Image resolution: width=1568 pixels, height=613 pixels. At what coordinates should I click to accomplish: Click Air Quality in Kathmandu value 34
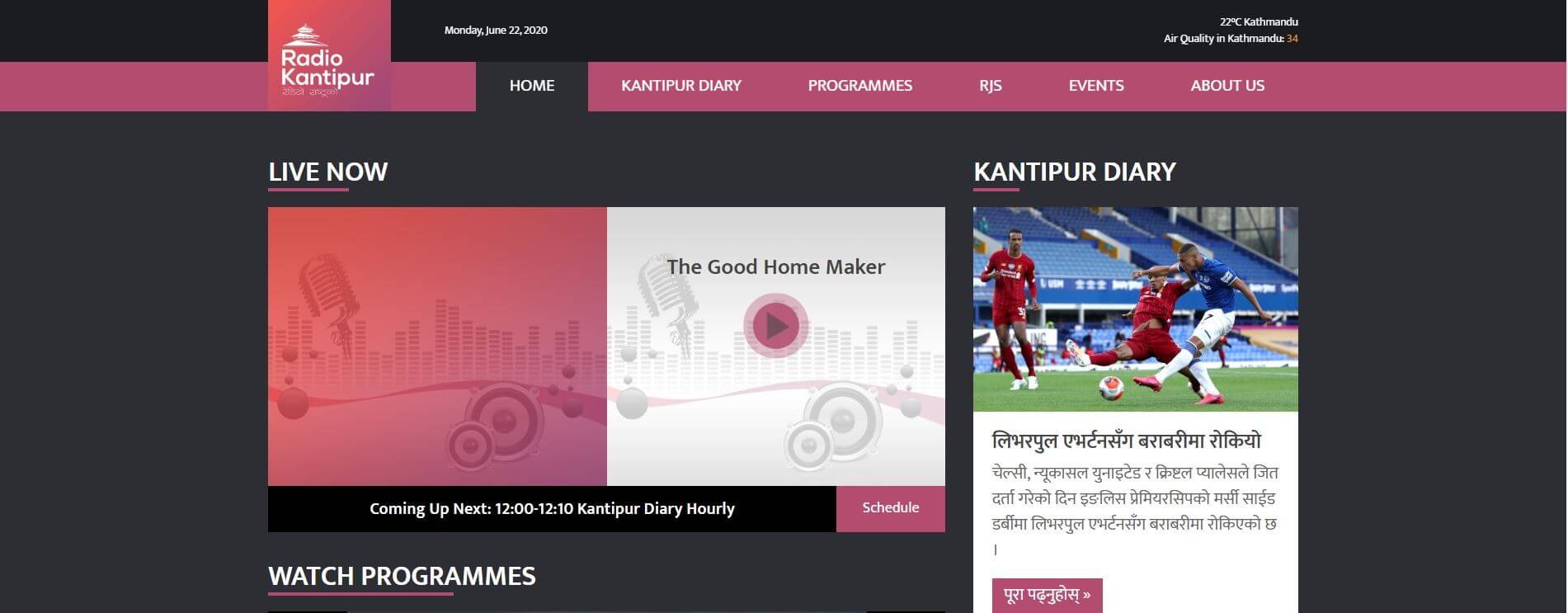point(1293,39)
